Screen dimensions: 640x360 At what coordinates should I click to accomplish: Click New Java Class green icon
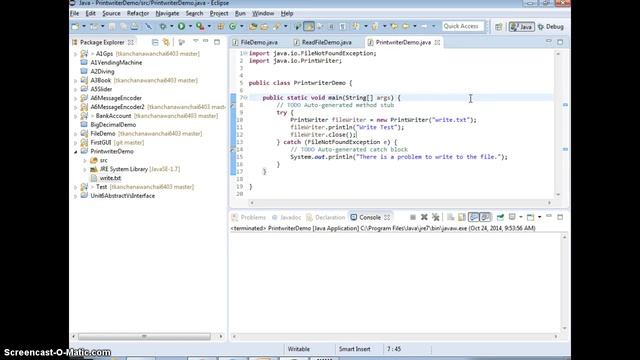tap(233, 27)
